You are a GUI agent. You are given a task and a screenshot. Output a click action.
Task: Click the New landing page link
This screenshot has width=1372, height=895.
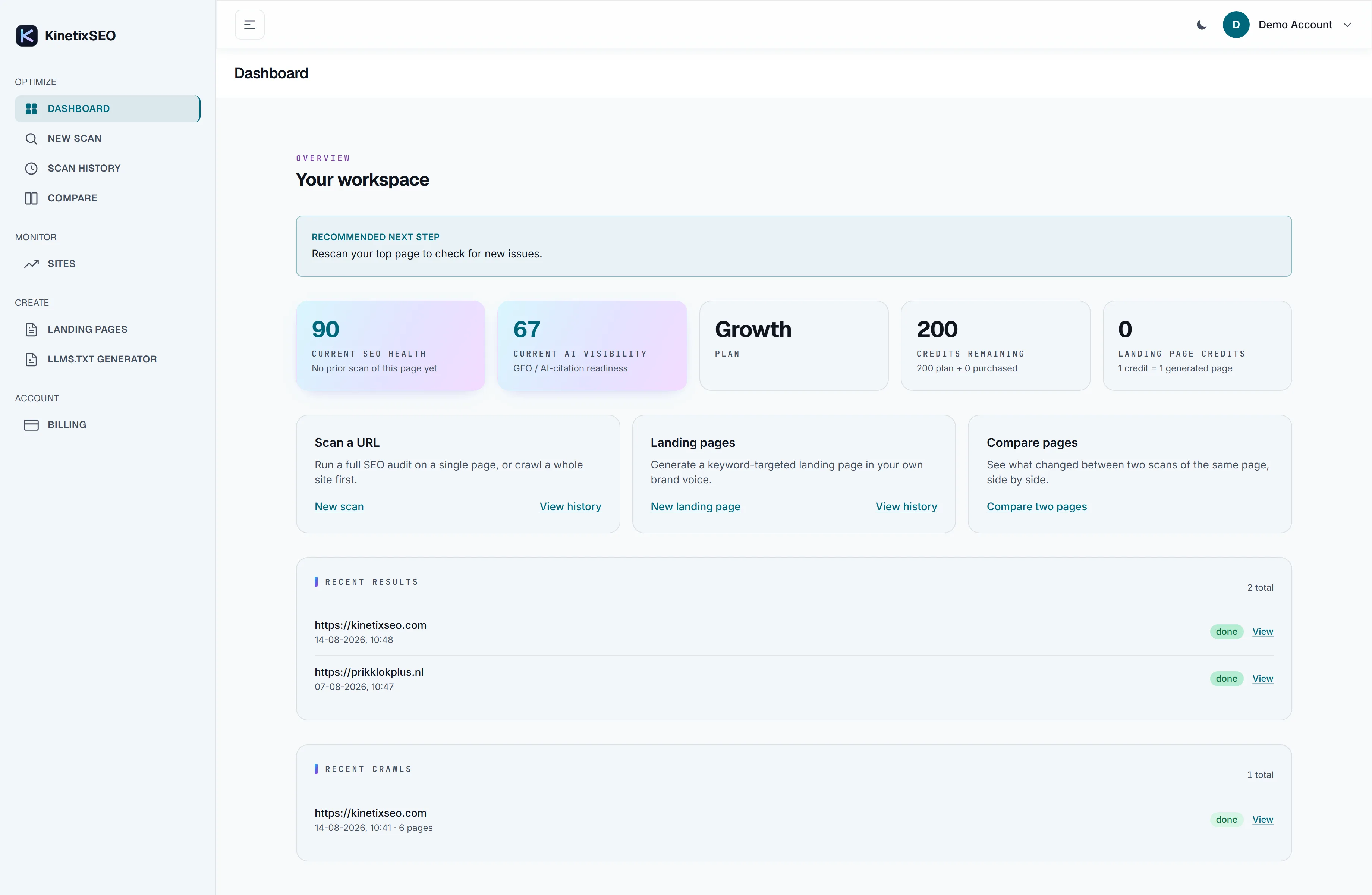pos(695,506)
